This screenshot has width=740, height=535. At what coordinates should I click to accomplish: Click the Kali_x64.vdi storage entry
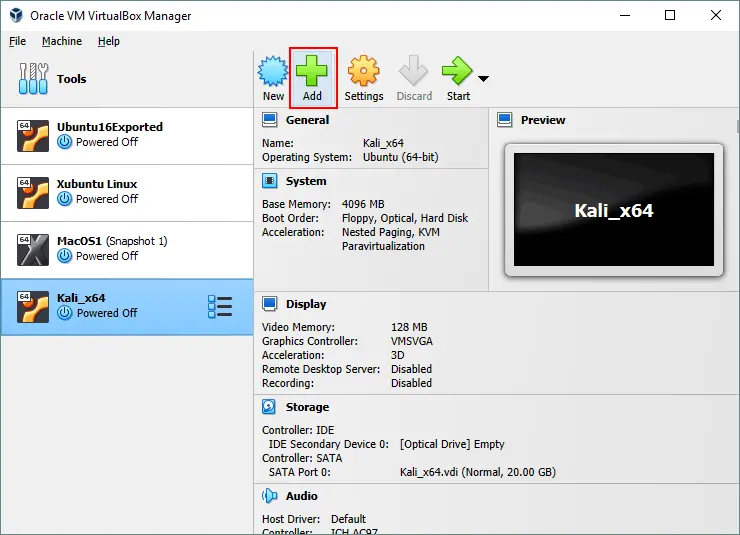point(478,472)
